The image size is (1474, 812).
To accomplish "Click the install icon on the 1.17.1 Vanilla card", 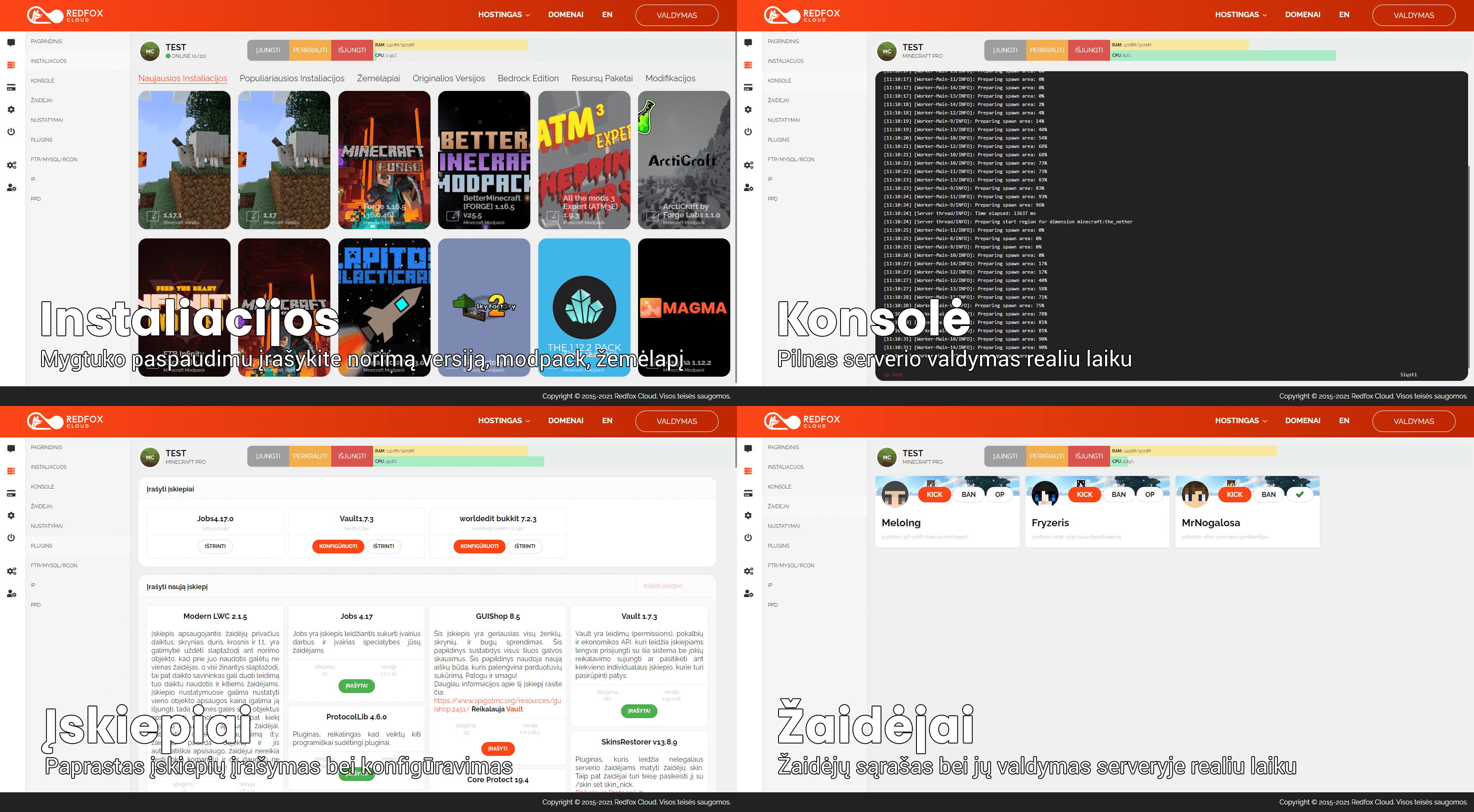I will click(x=153, y=216).
